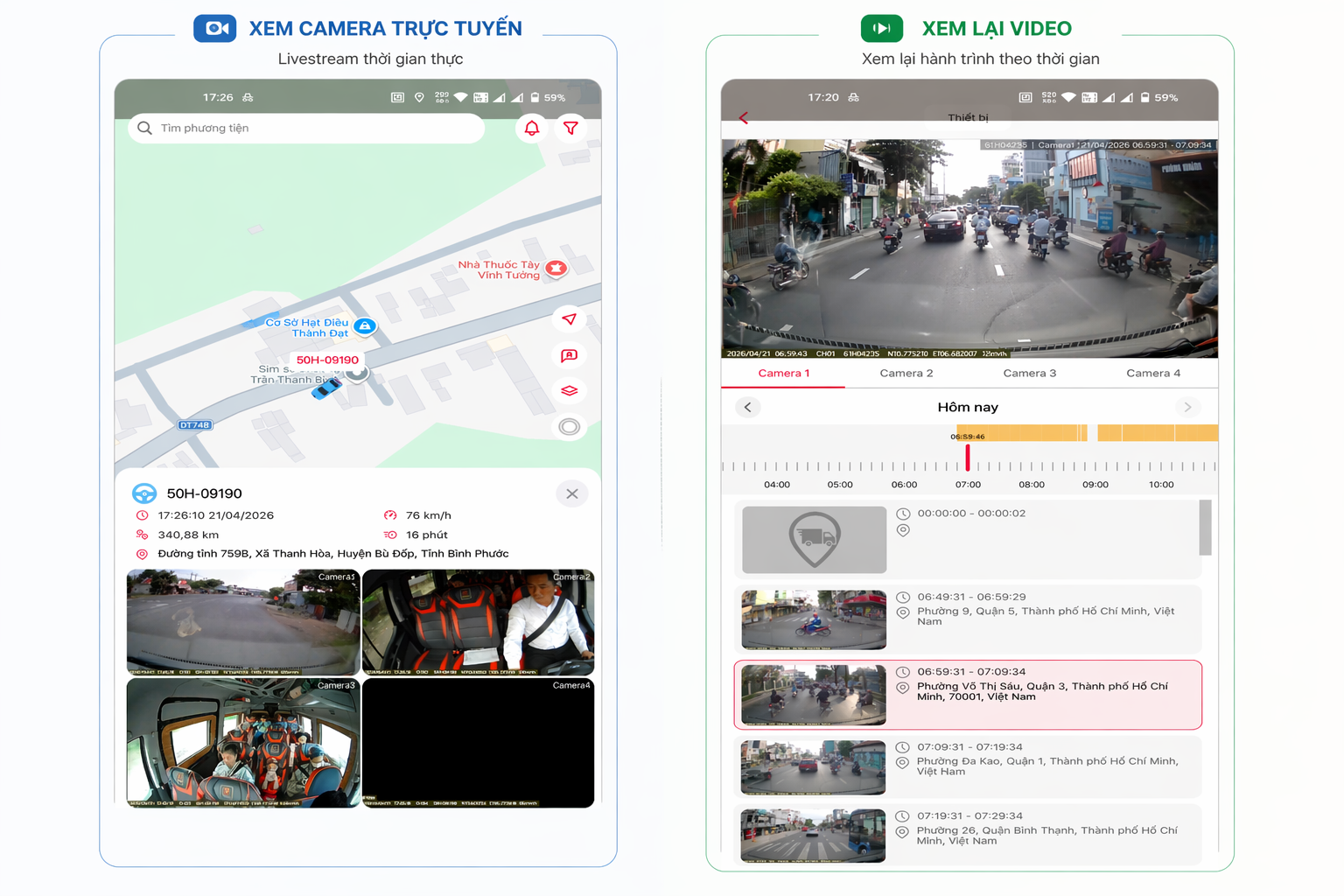
Task: Toggle the round circle map button
Action: coord(569,427)
